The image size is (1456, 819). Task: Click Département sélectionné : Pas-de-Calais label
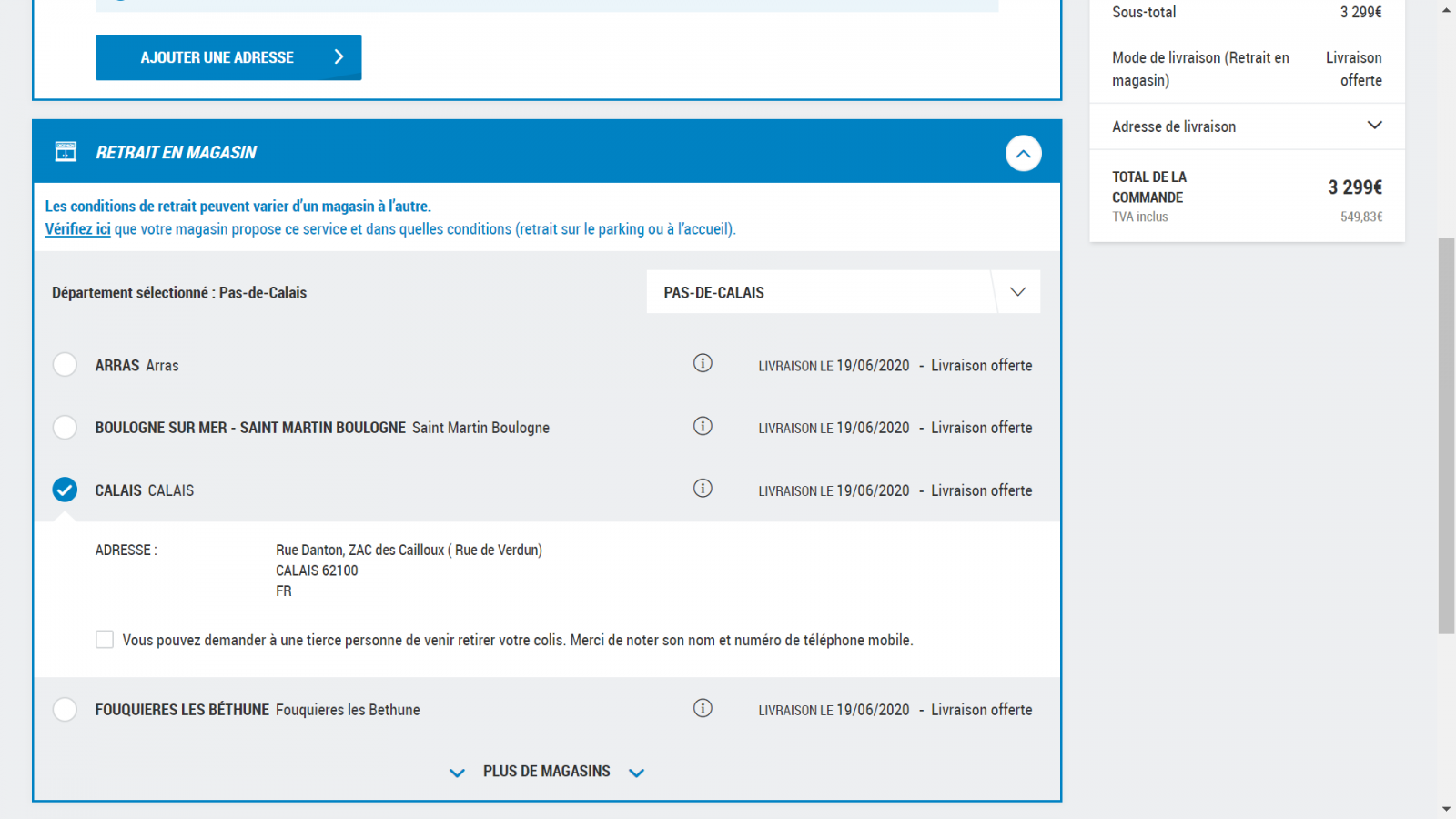point(179,292)
